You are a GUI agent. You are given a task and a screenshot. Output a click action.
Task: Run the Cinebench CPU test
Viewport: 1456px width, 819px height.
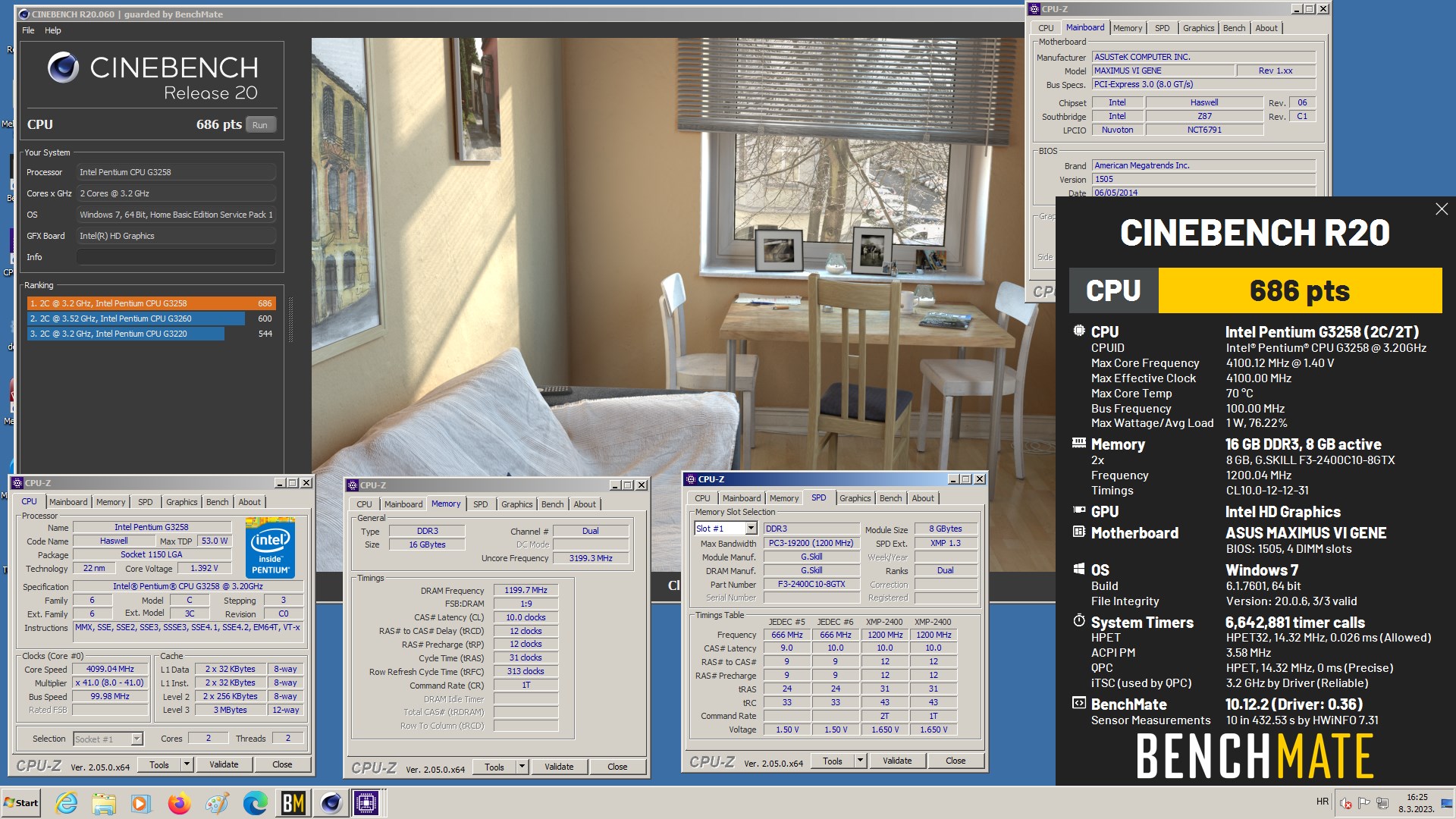click(x=260, y=125)
